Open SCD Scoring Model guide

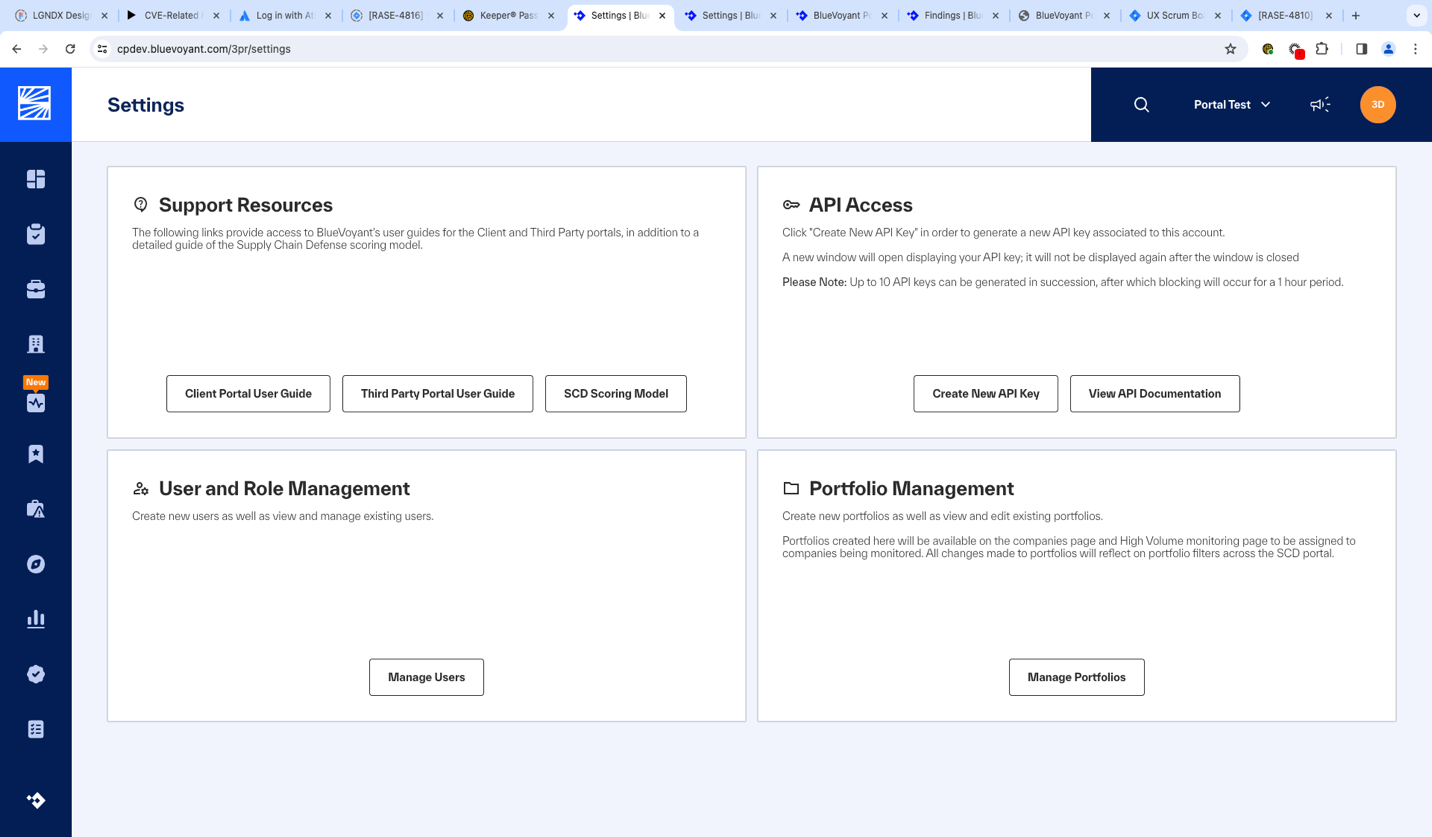coord(616,394)
